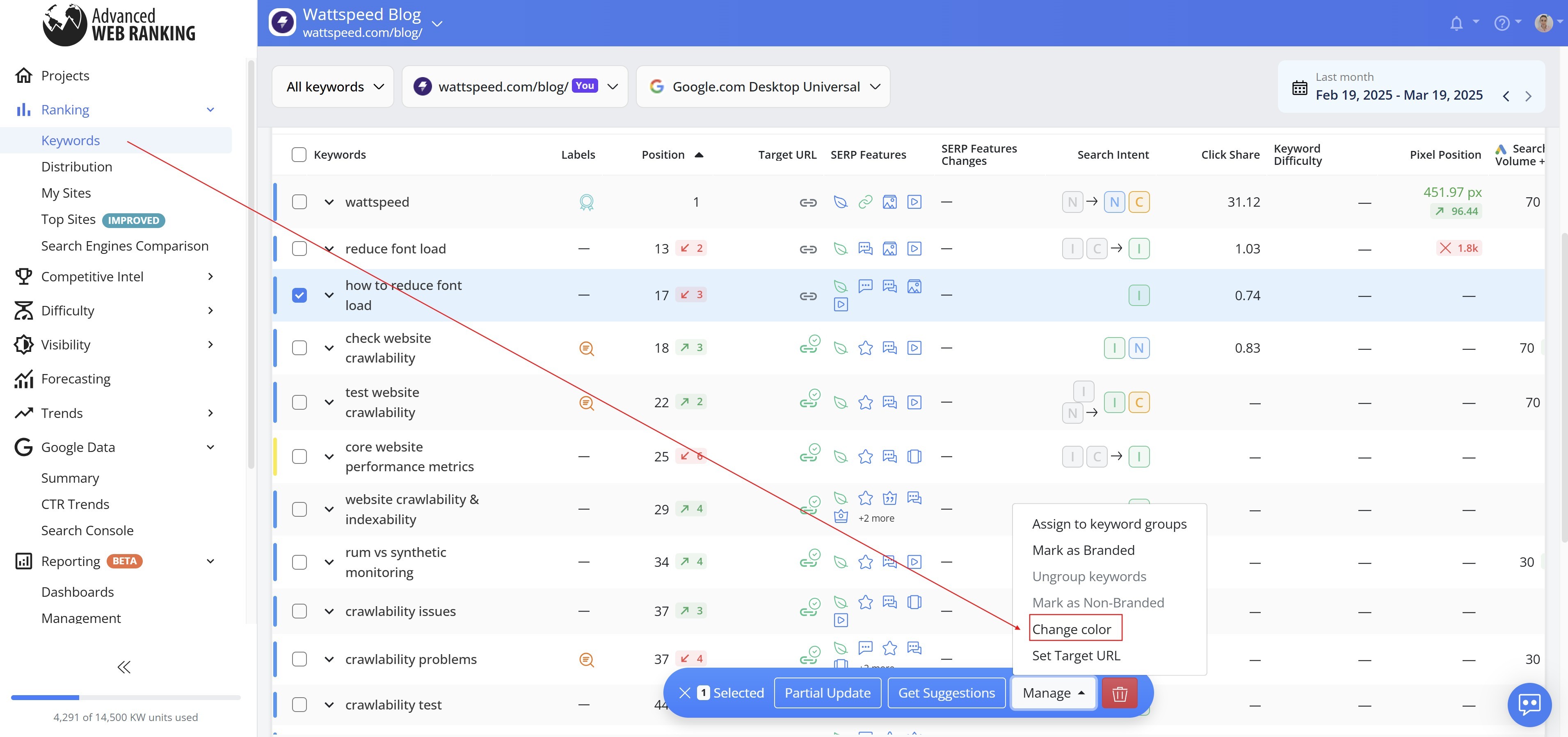Check the check website crawlability checkbox
This screenshot has width=1568, height=737.
tap(299, 347)
